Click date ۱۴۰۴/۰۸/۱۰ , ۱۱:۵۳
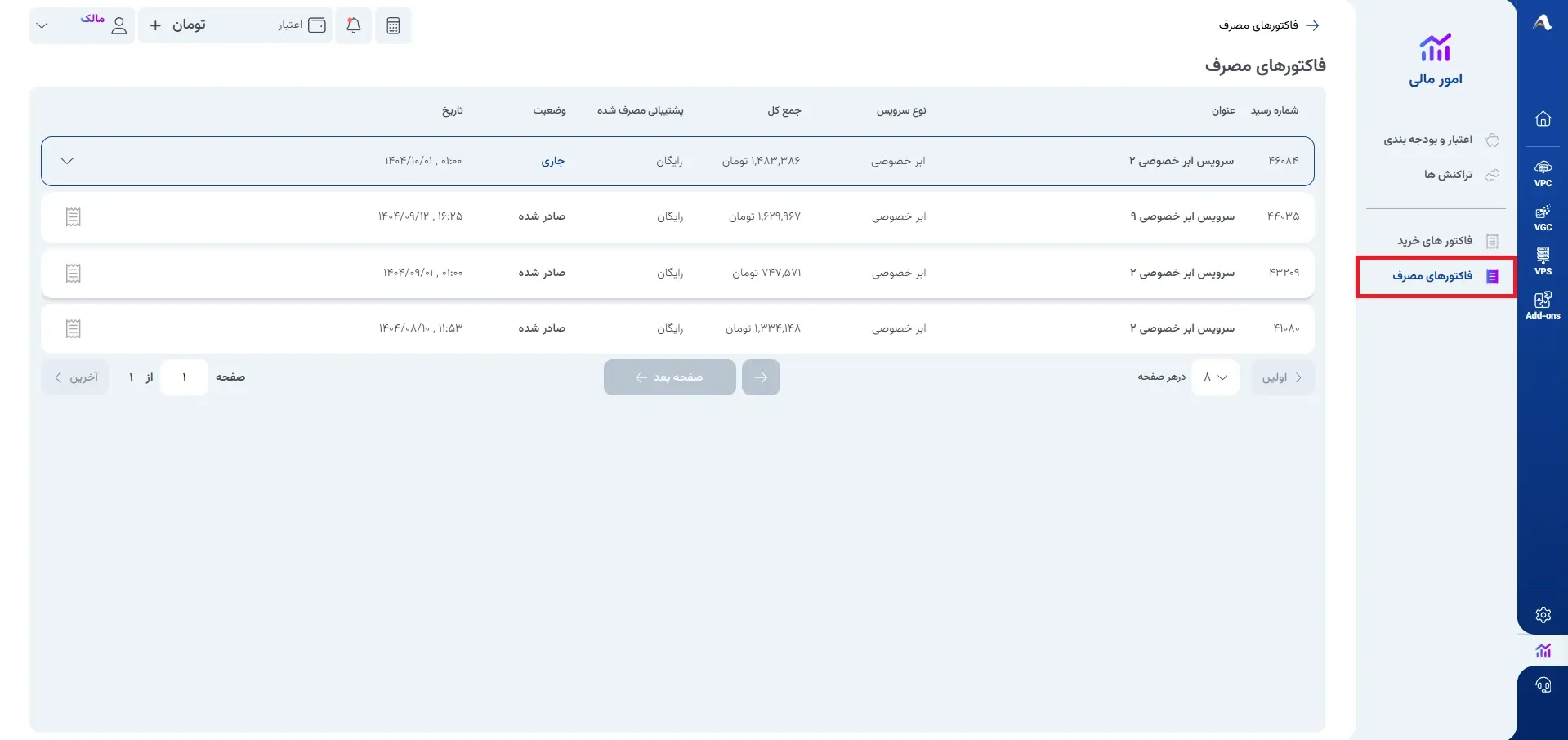The height and width of the screenshot is (740, 1568). point(421,328)
